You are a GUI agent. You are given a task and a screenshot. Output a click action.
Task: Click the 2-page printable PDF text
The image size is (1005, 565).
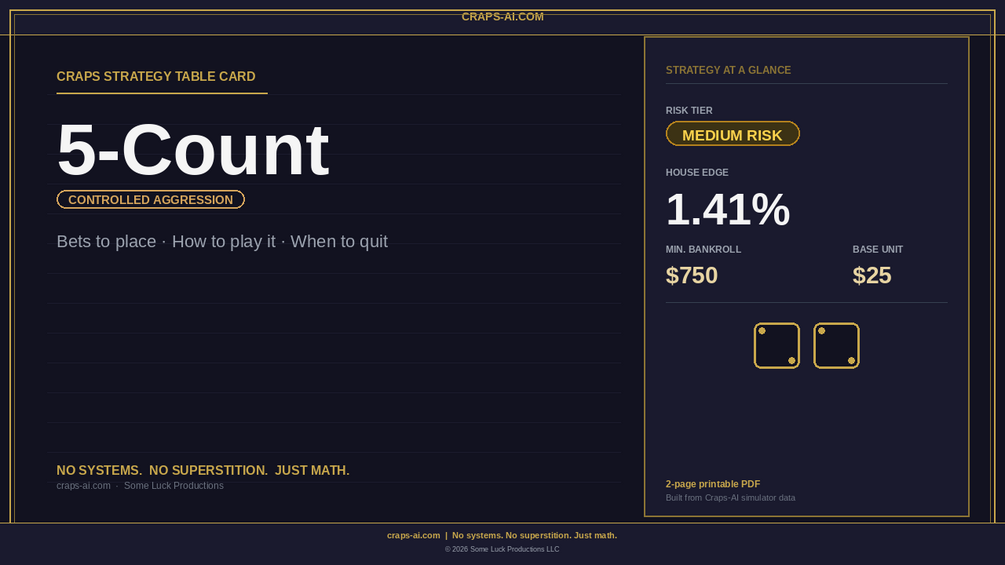coord(713,484)
